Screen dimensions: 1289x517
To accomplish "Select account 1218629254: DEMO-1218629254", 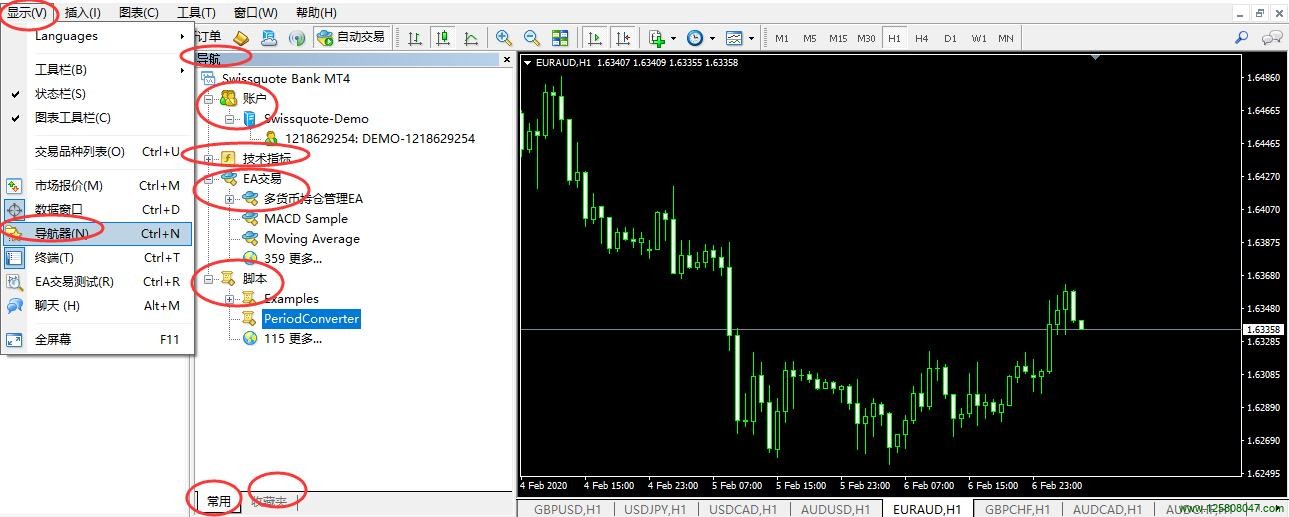I will [x=380, y=138].
